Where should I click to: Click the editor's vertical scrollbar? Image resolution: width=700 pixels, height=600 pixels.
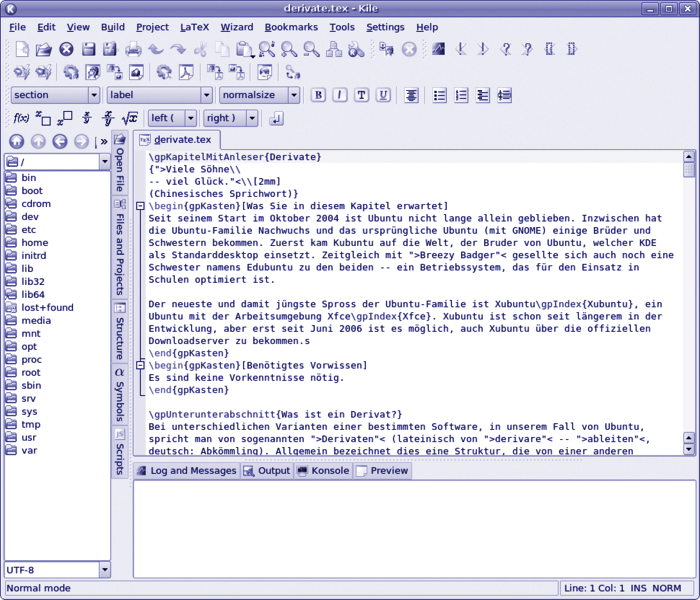point(689,300)
